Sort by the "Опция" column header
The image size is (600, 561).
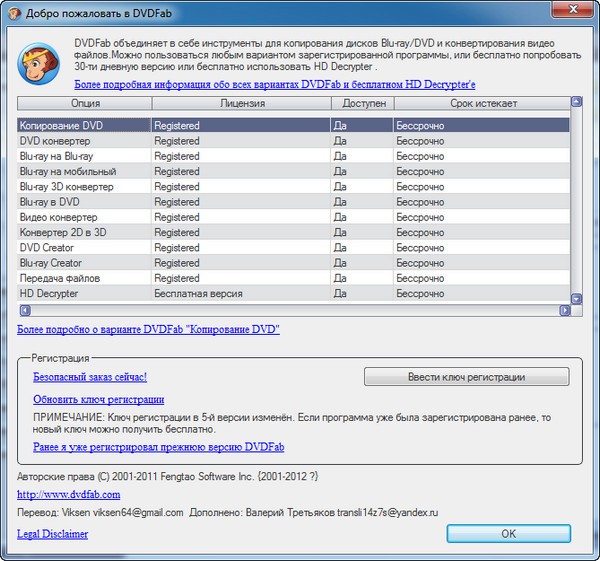(x=85, y=103)
